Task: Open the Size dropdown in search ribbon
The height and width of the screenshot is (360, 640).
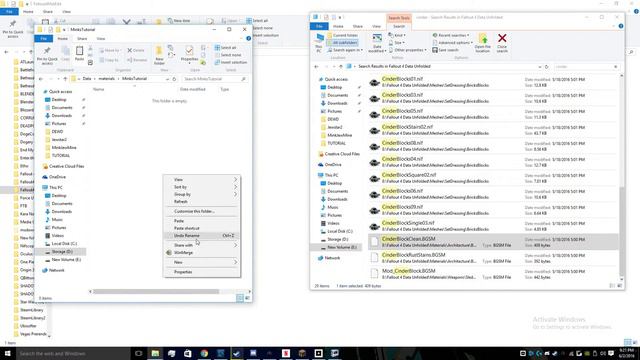Action: pos(397,43)
